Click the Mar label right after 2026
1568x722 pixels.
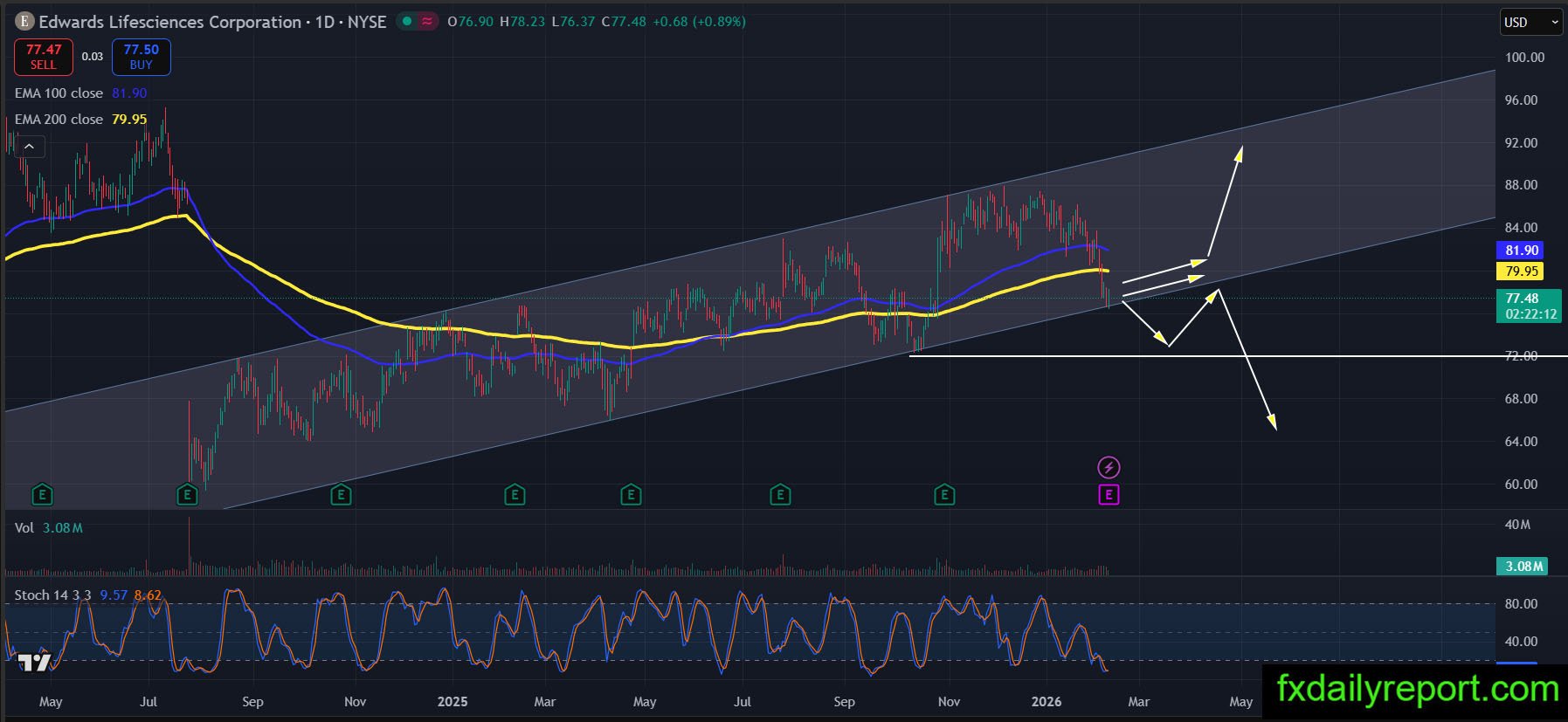(1139, 702)
